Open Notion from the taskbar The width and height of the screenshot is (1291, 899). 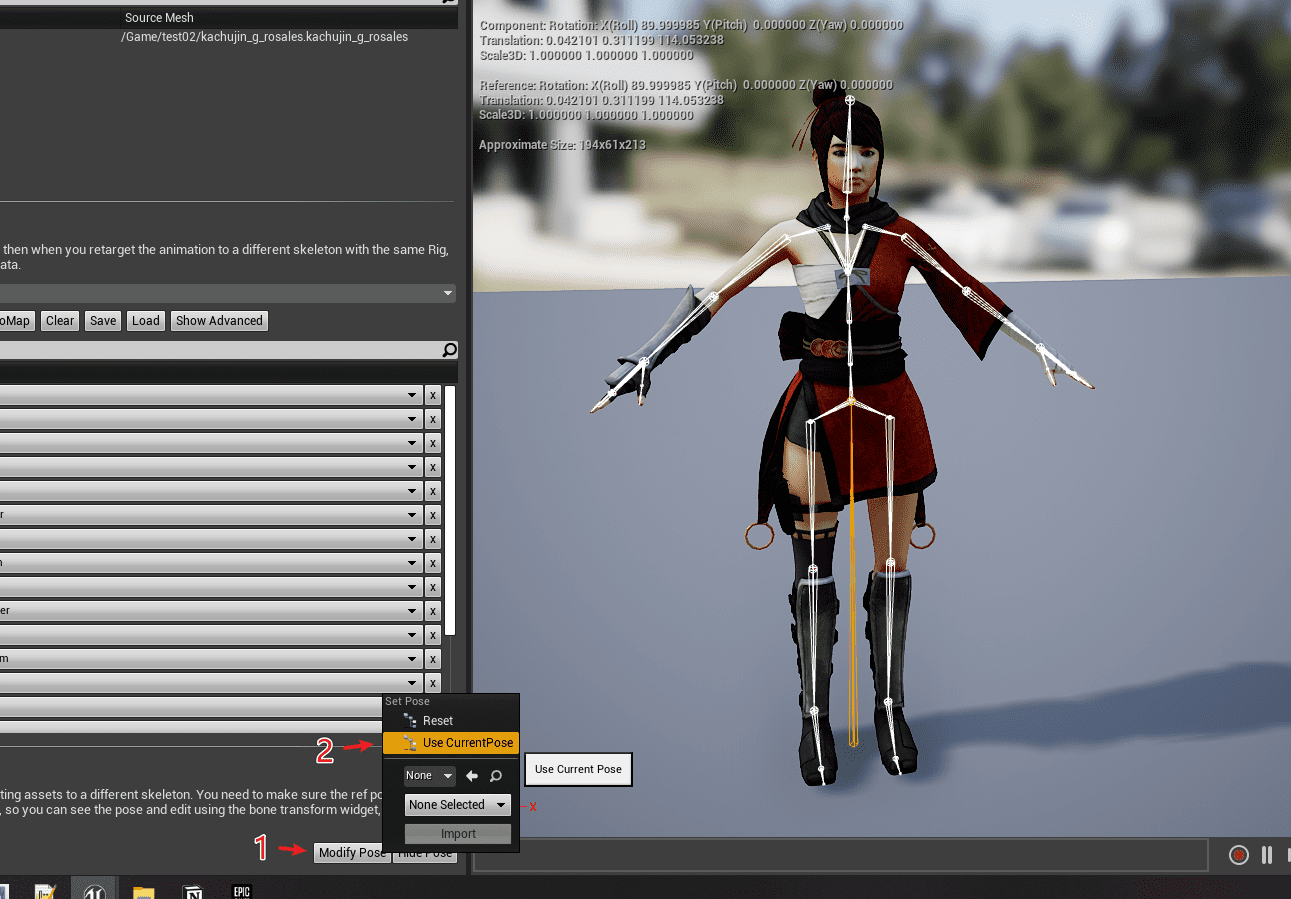tap(193, 890)
